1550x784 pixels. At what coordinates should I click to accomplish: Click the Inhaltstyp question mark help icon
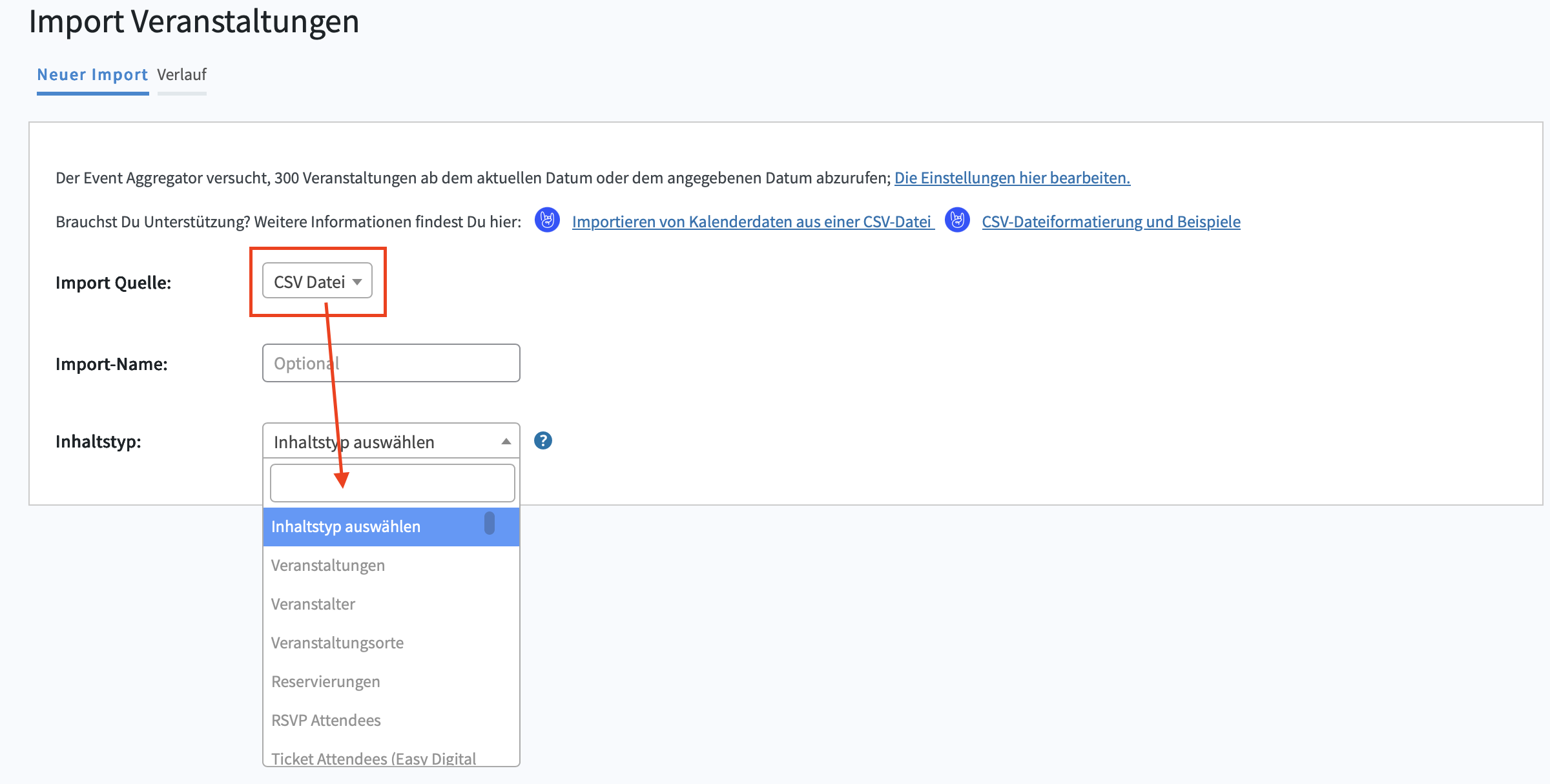(543, 440)
